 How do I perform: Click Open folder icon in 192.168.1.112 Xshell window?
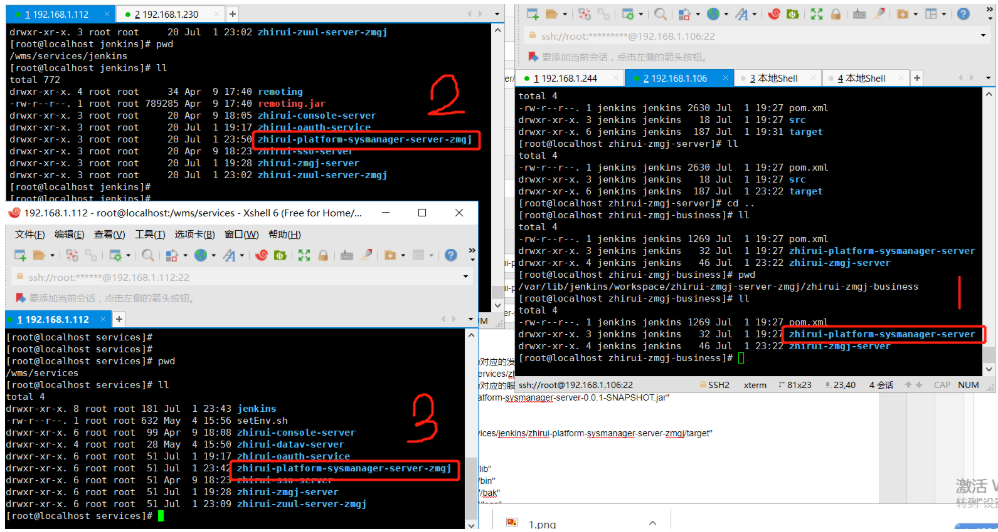click(39, 255)
